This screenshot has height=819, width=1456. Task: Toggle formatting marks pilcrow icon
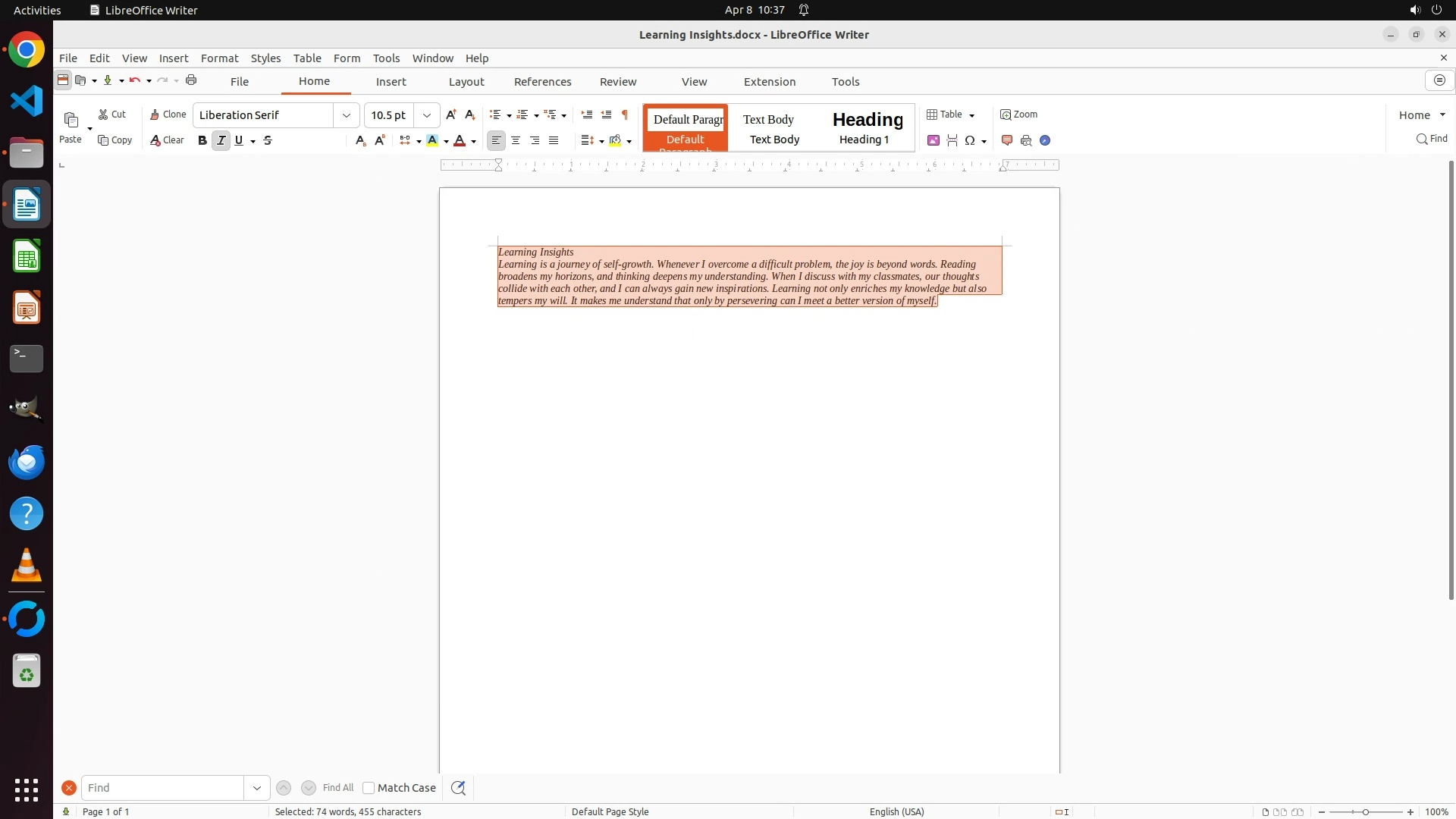click(x=625, y=115)
